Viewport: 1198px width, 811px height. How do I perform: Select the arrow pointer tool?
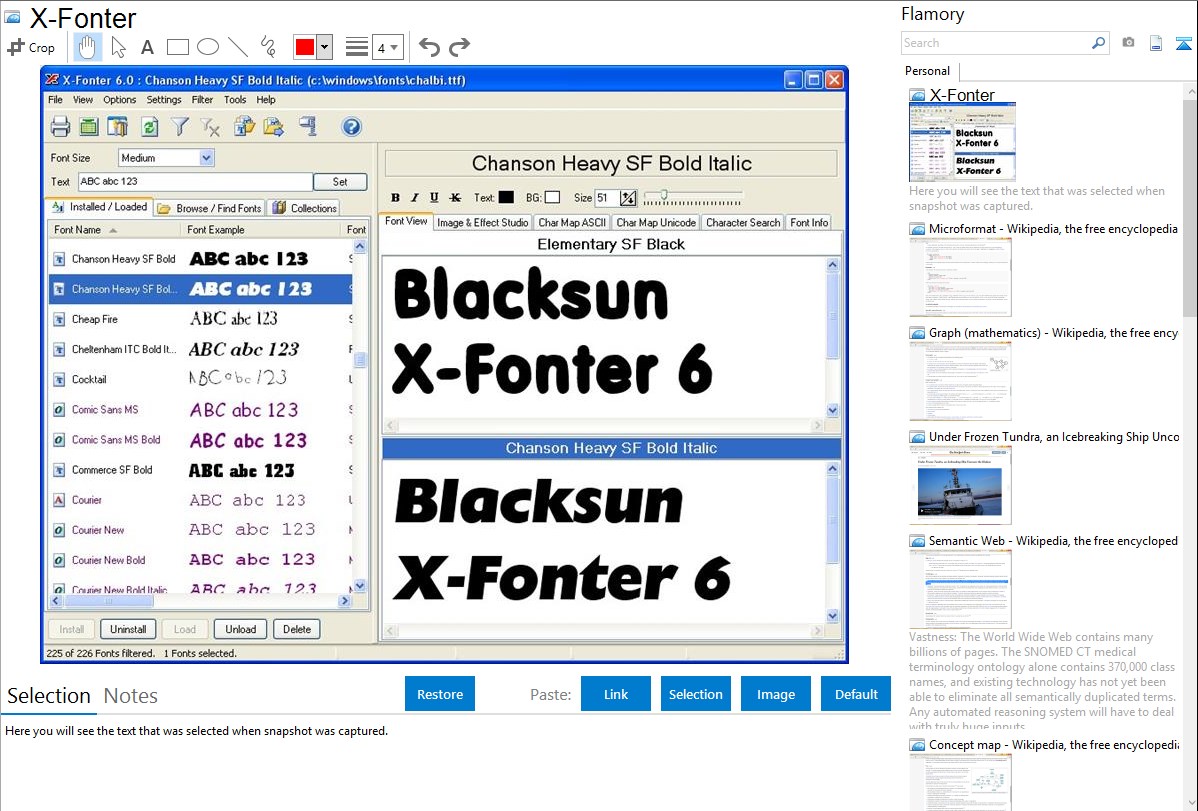point(118,47)
